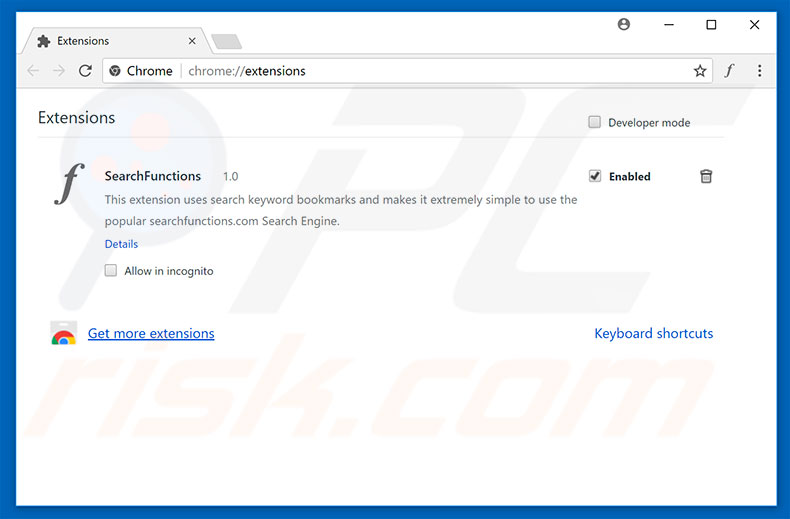Uncheck the Enabled checkbox for SearchFunctions
790x519 pixels.
click(595, 176)
